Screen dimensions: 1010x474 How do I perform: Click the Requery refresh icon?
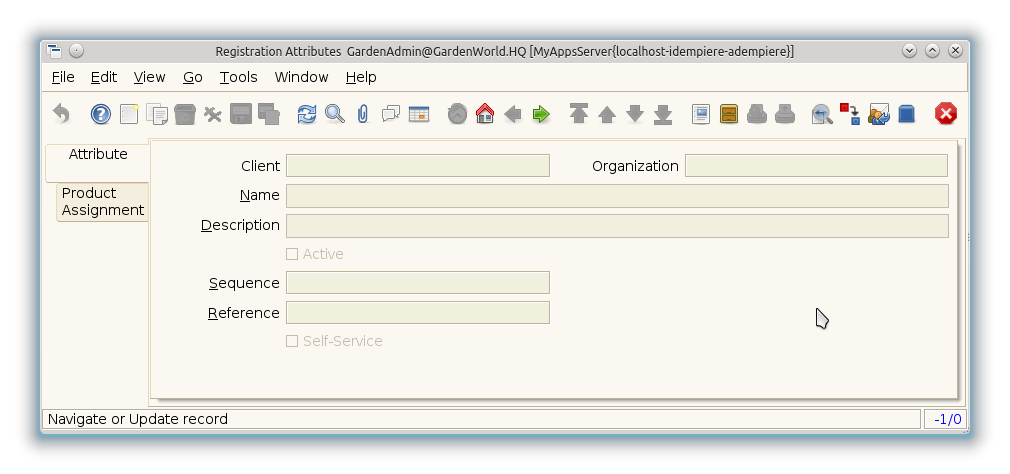(x=307, y=114)
